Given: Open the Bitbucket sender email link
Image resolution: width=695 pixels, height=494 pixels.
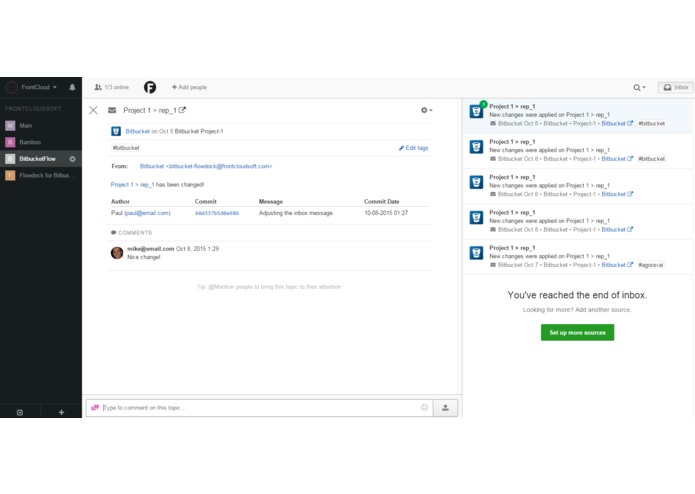Looking at the screenshot, I should point(206,166).
